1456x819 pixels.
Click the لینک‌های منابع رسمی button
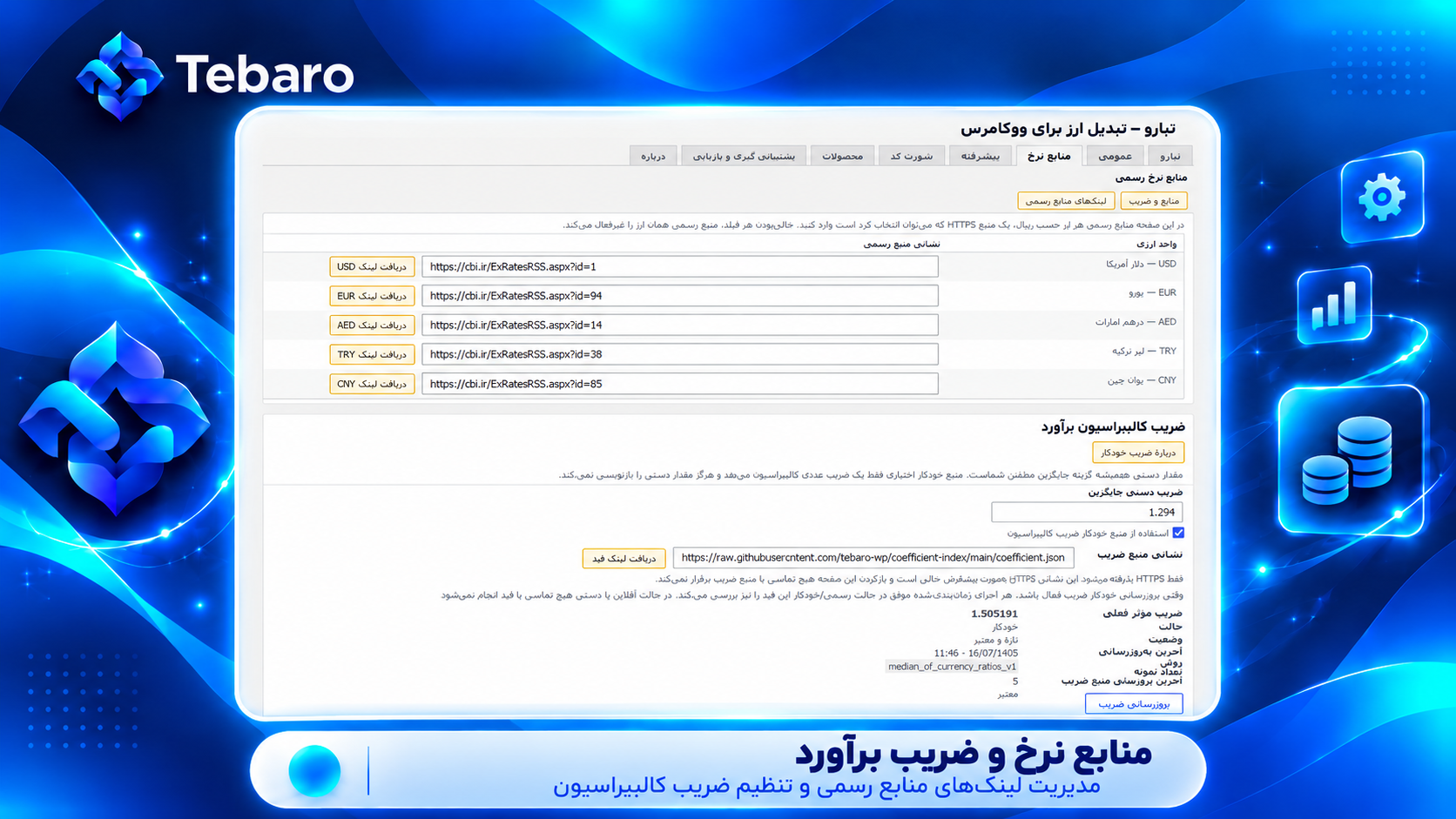click(x=1066, y=201)
